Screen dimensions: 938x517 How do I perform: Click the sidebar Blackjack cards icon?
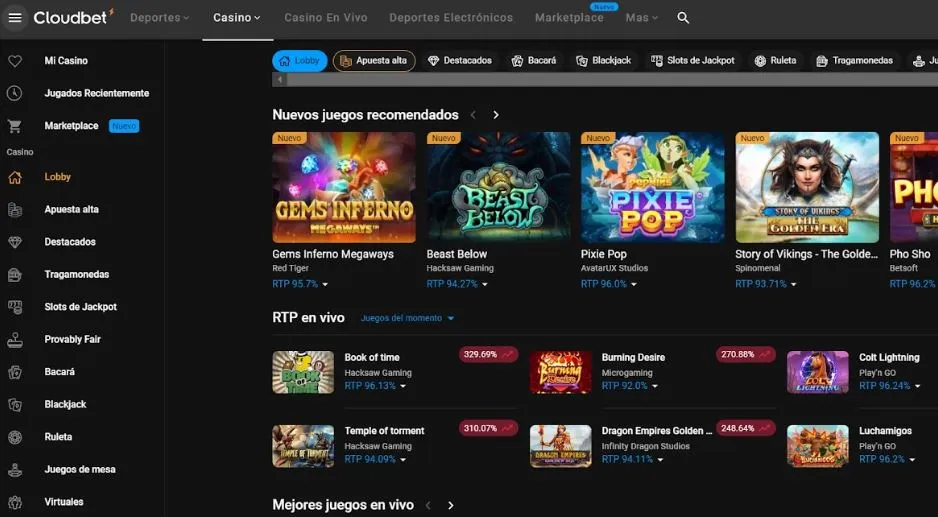coord(14,405)
